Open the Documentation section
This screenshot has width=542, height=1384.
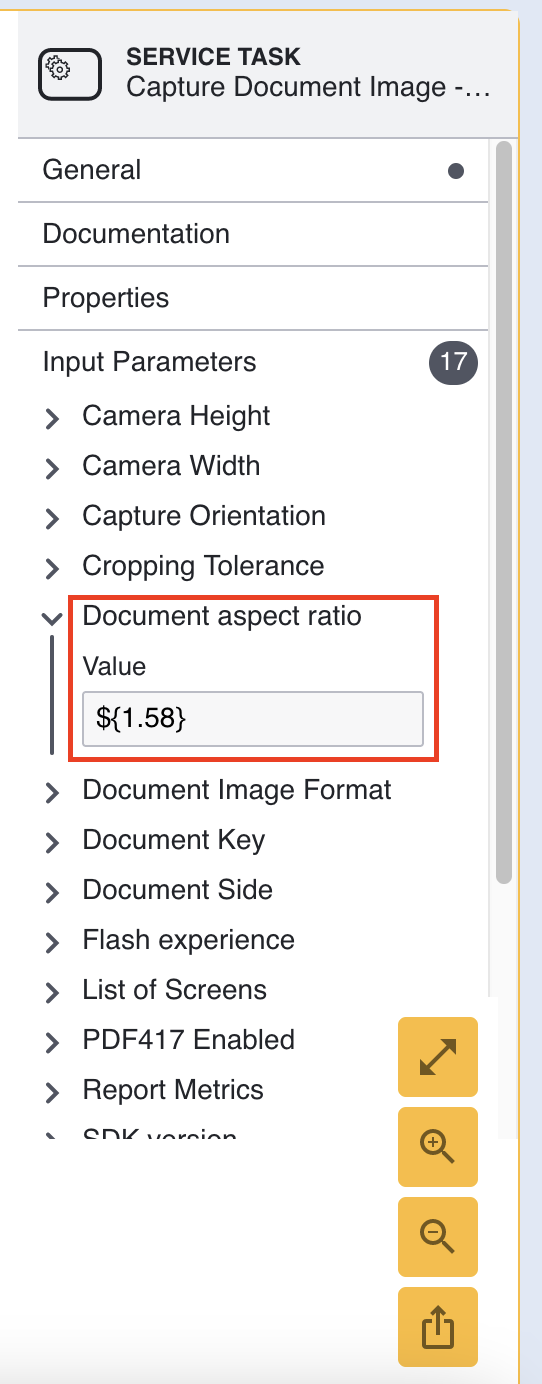(253, 234)
